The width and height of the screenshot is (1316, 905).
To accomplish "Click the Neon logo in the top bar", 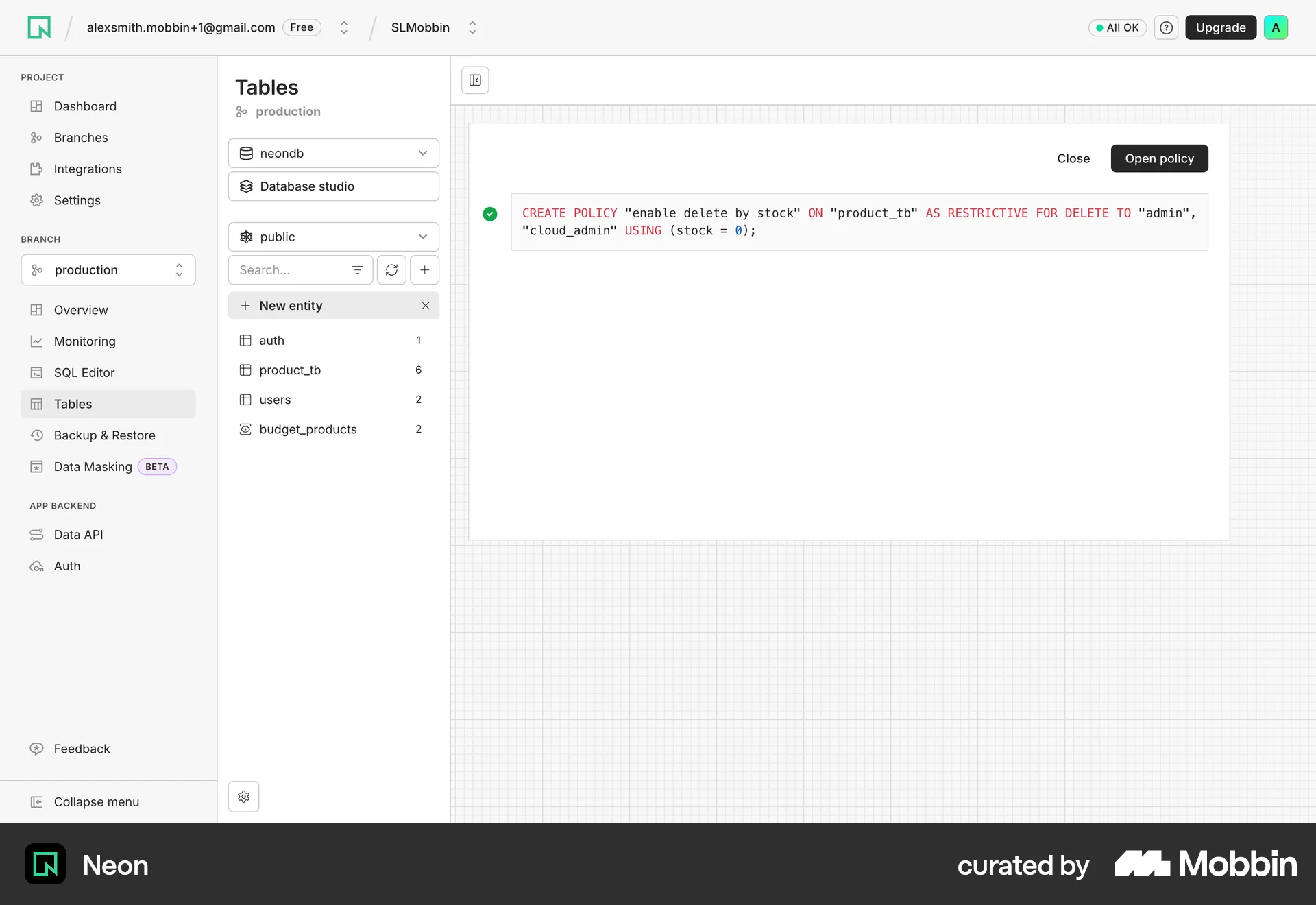I will (39, 27).
